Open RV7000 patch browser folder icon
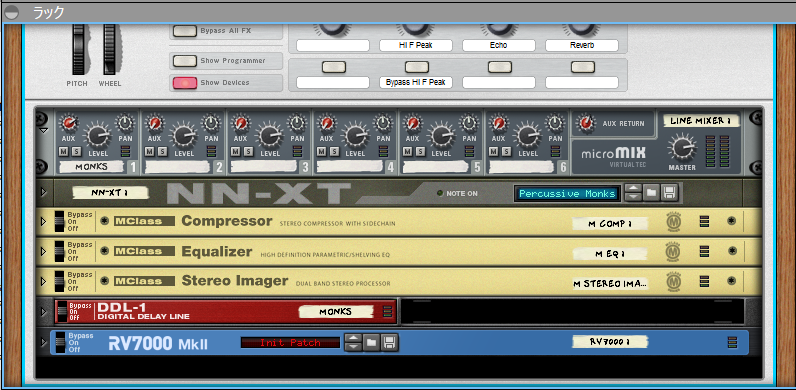This screenshot has width=796, height=390. 372,342
